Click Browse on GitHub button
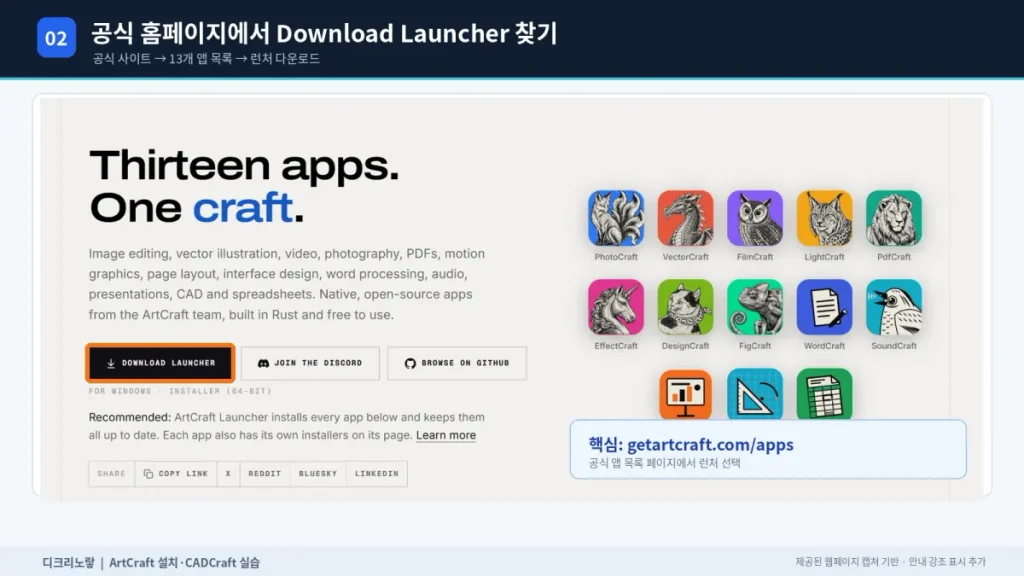This screenshot has height=576, width=1024. point(456,363)
